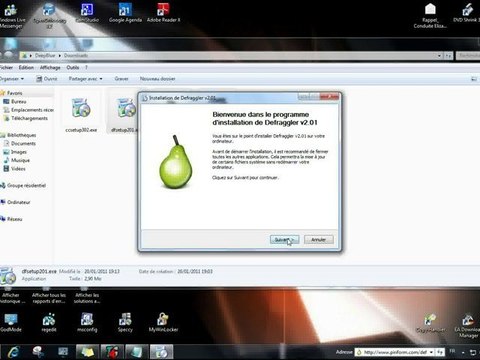Open the ? help menu in Explorer
480x360 pixels.
coord(86,68)
